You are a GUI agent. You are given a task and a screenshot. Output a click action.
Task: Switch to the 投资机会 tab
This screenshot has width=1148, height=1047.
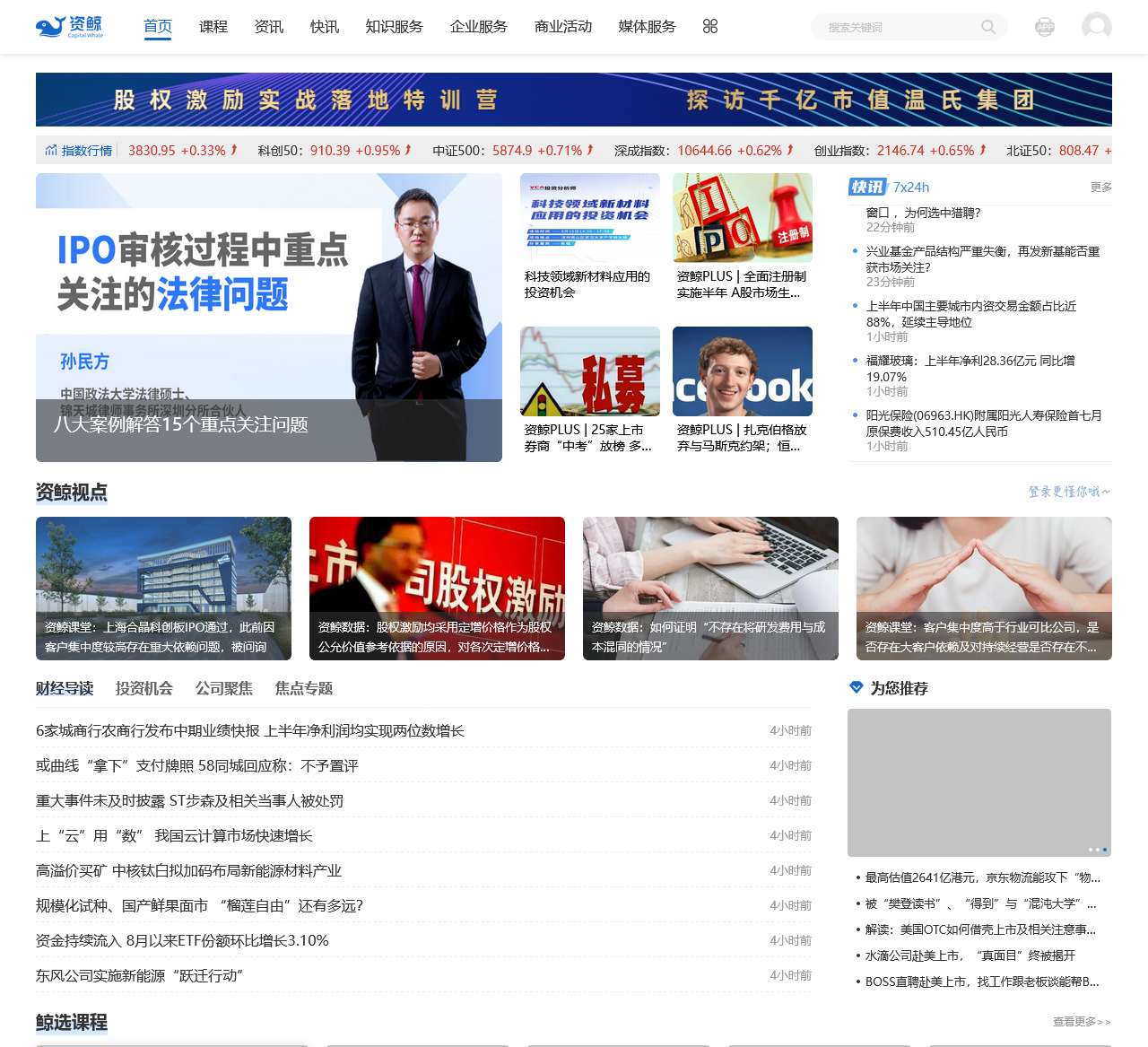click(143, 688)
